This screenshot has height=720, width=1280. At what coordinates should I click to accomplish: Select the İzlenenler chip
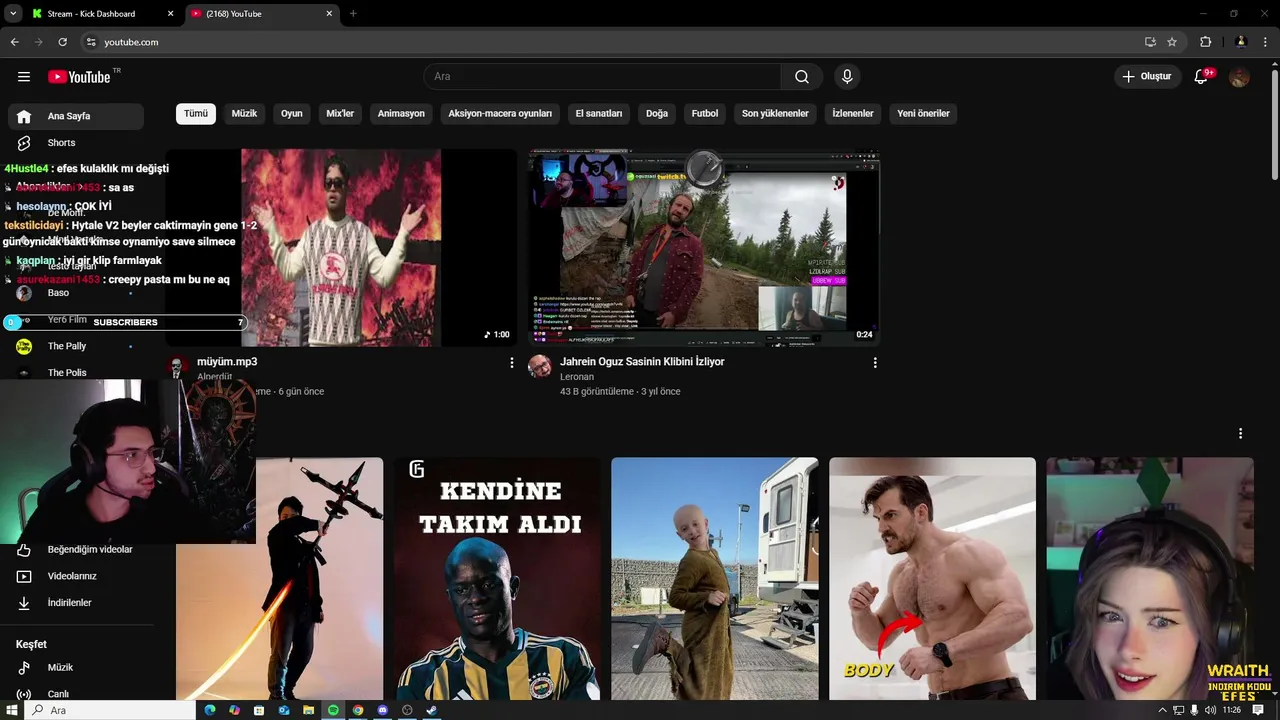pyautogui.click(x=853, y=113)
